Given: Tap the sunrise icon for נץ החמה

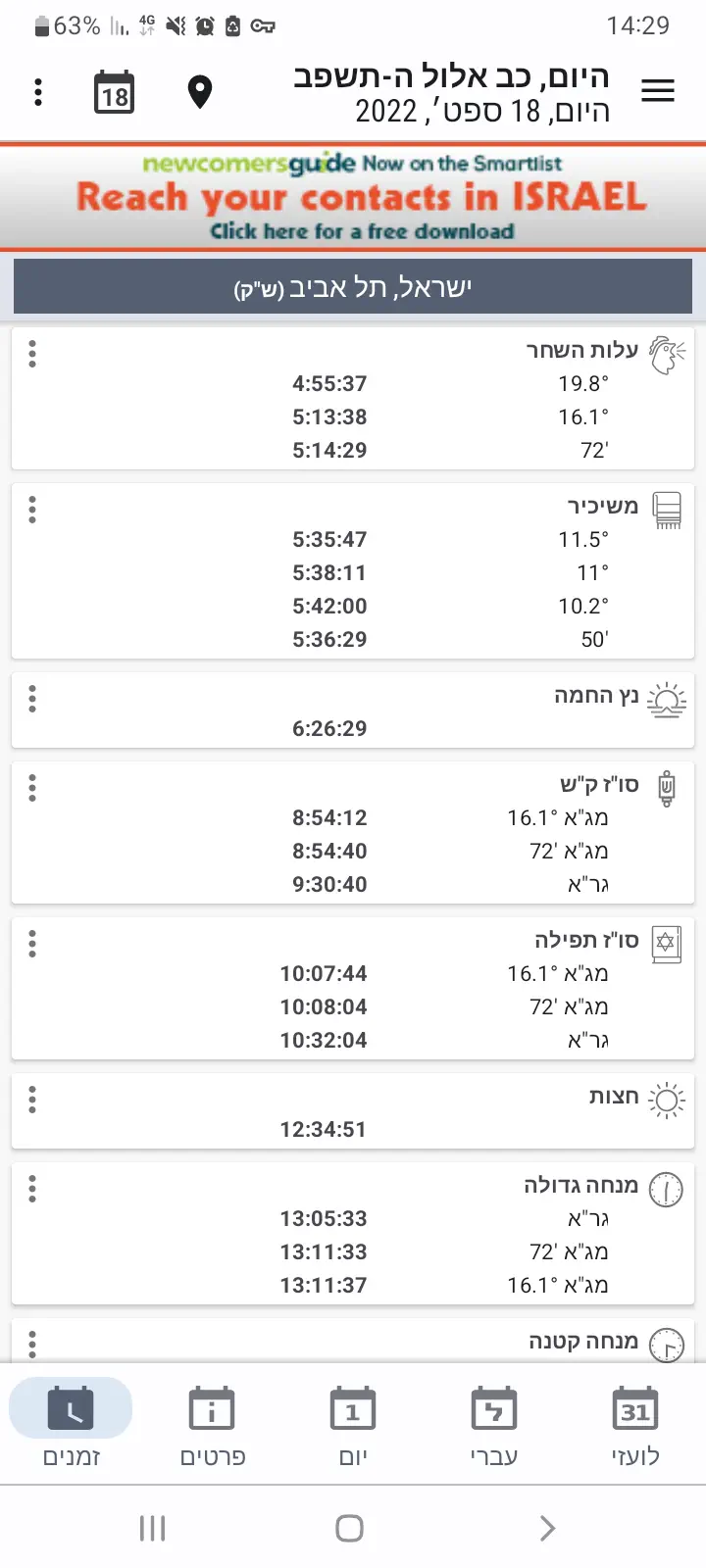Looking at the screenshot, I should point(667,700).
